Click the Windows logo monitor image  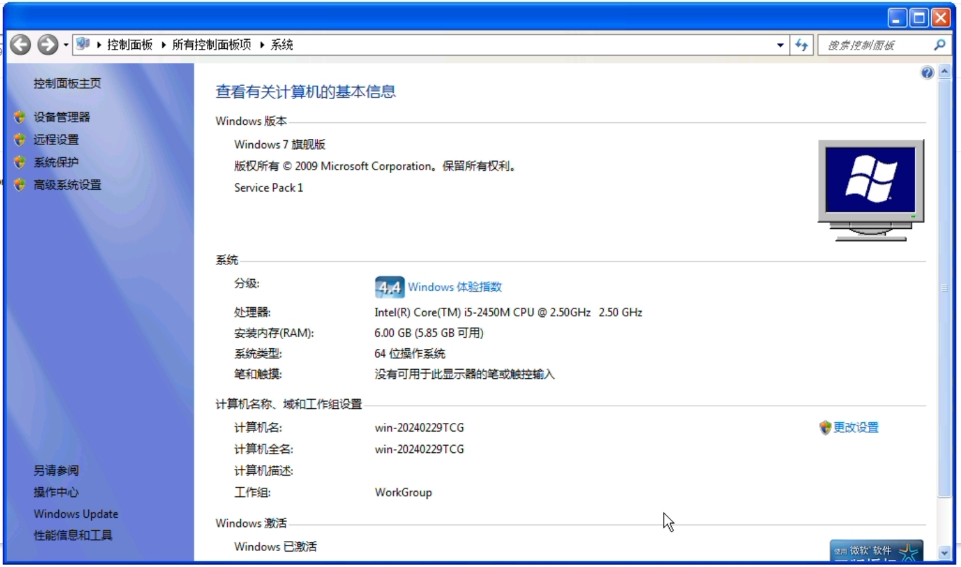870,190
